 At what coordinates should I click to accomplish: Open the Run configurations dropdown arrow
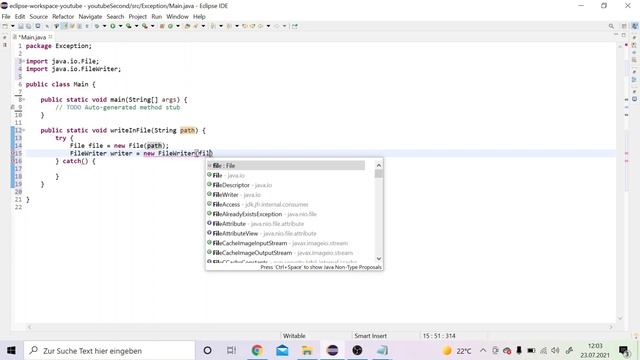[120, 26]
